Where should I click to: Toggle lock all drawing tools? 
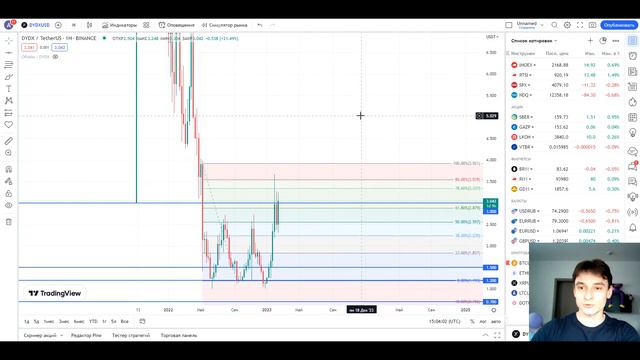[x=9, y=193]
